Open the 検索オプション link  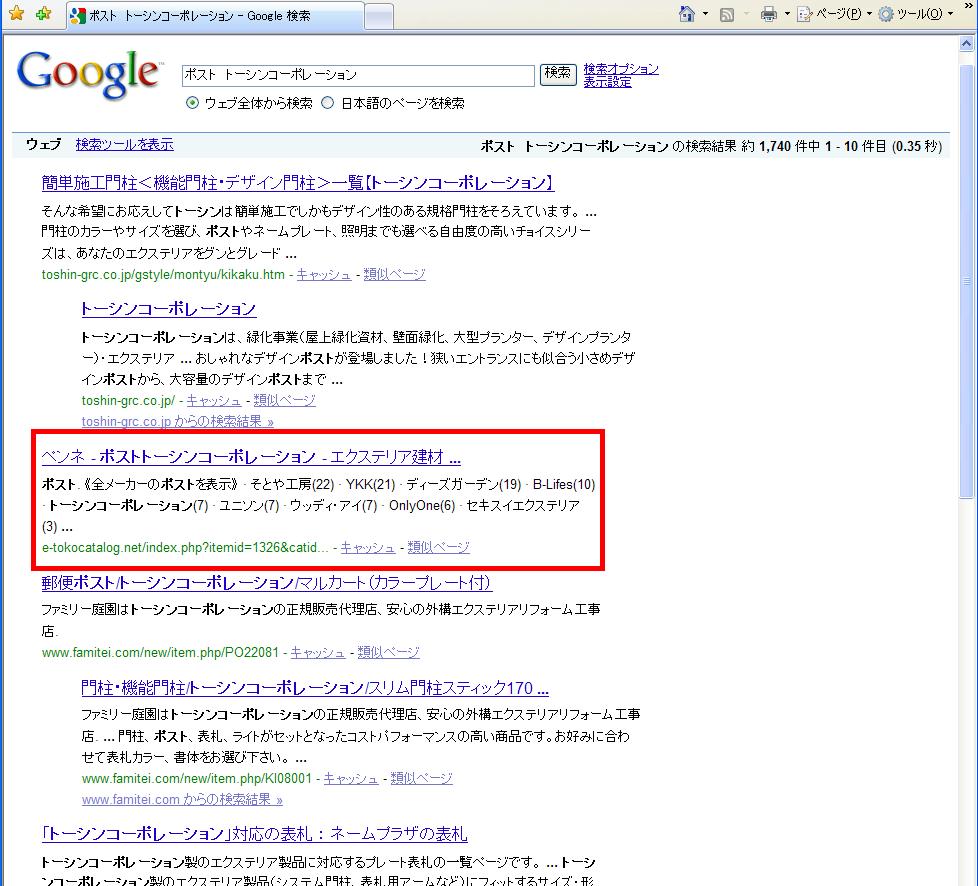coord(621,69)
